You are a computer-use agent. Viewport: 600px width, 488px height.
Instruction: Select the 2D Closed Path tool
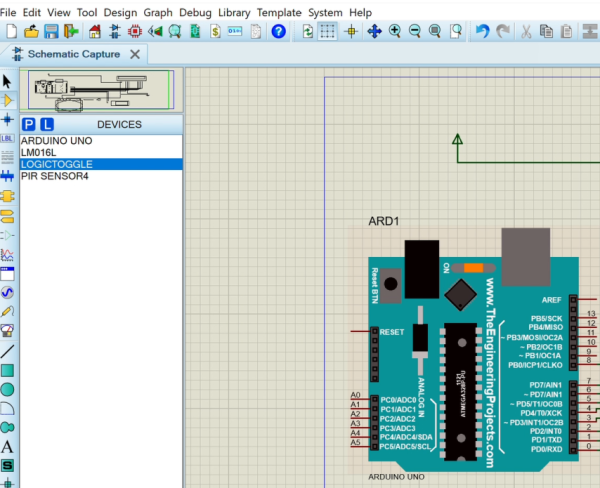pyautogui.click(x=7, y=427)
